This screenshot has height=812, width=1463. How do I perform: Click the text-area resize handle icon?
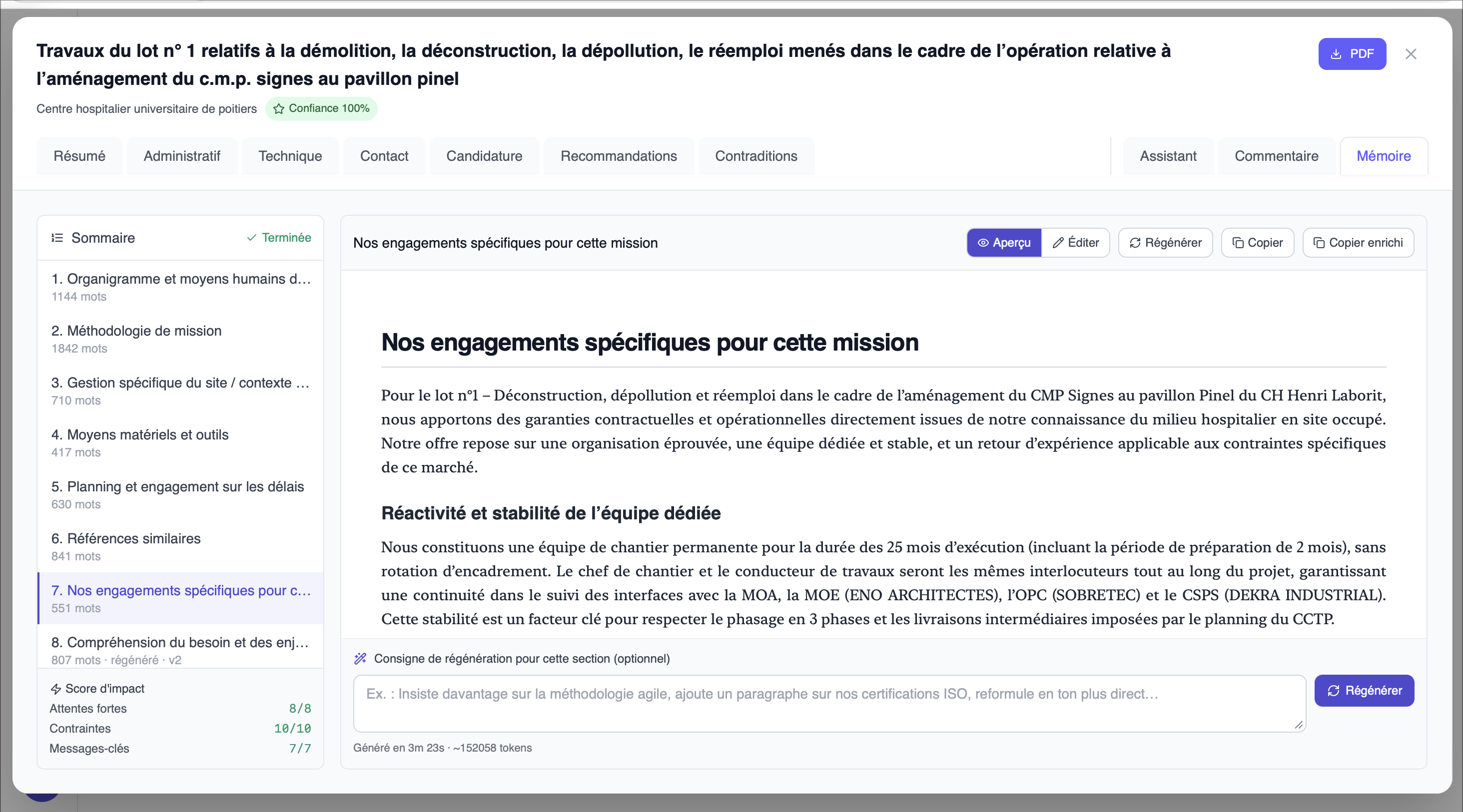(1298, 725)
